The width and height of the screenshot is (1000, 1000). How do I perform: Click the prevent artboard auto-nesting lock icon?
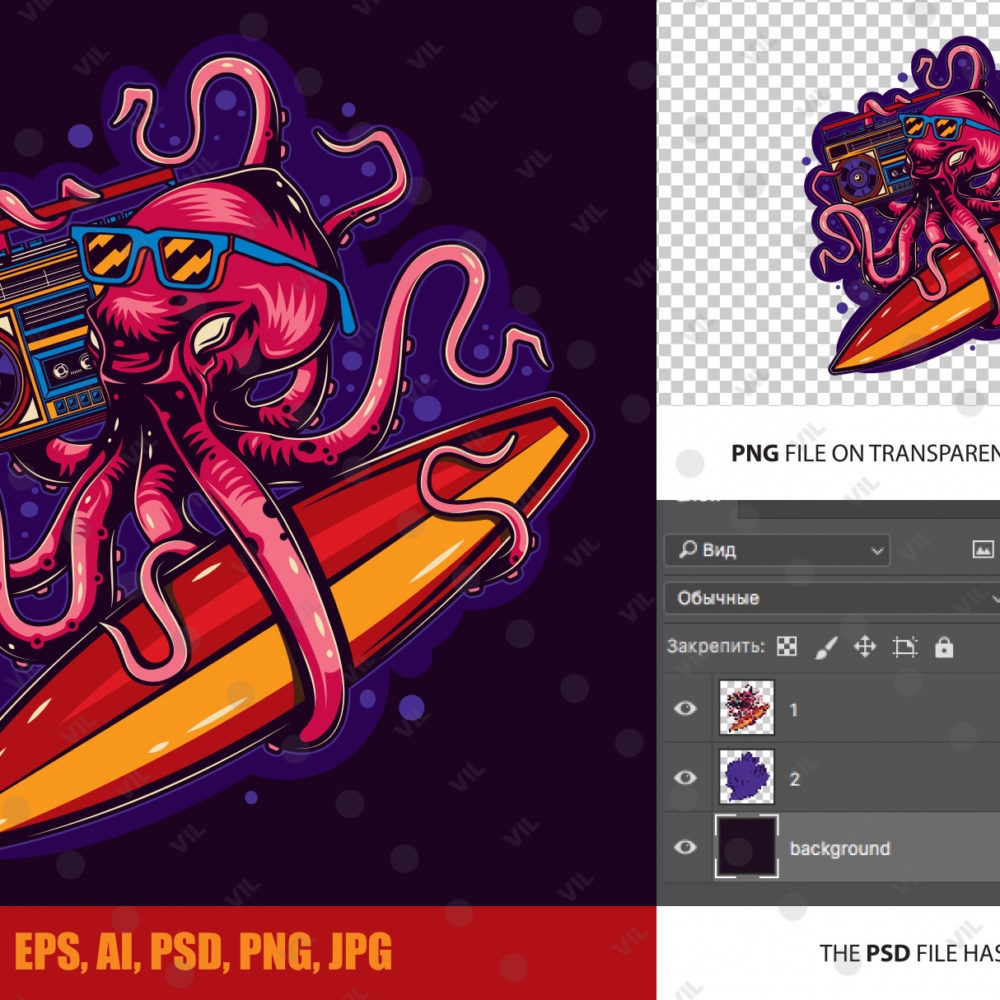click(905, 647)
